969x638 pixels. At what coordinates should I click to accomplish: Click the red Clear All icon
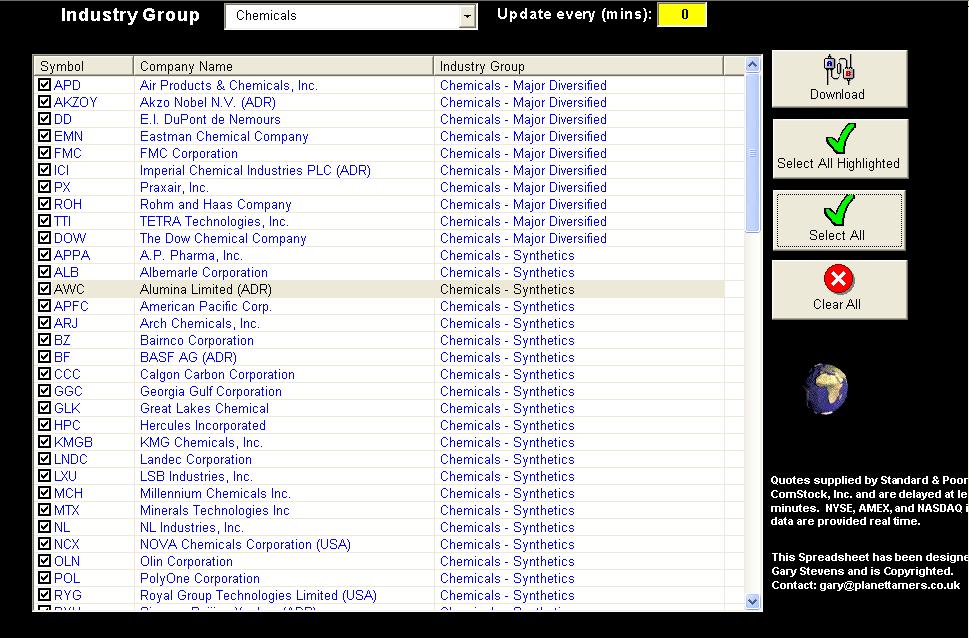pyautogui.click(x=838, y=281)
